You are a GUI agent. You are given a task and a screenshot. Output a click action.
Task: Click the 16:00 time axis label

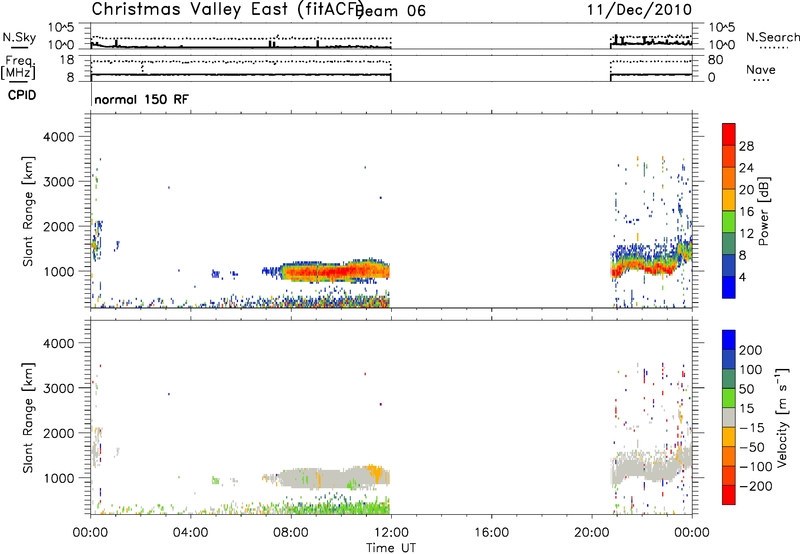click(x=491, y=533)
